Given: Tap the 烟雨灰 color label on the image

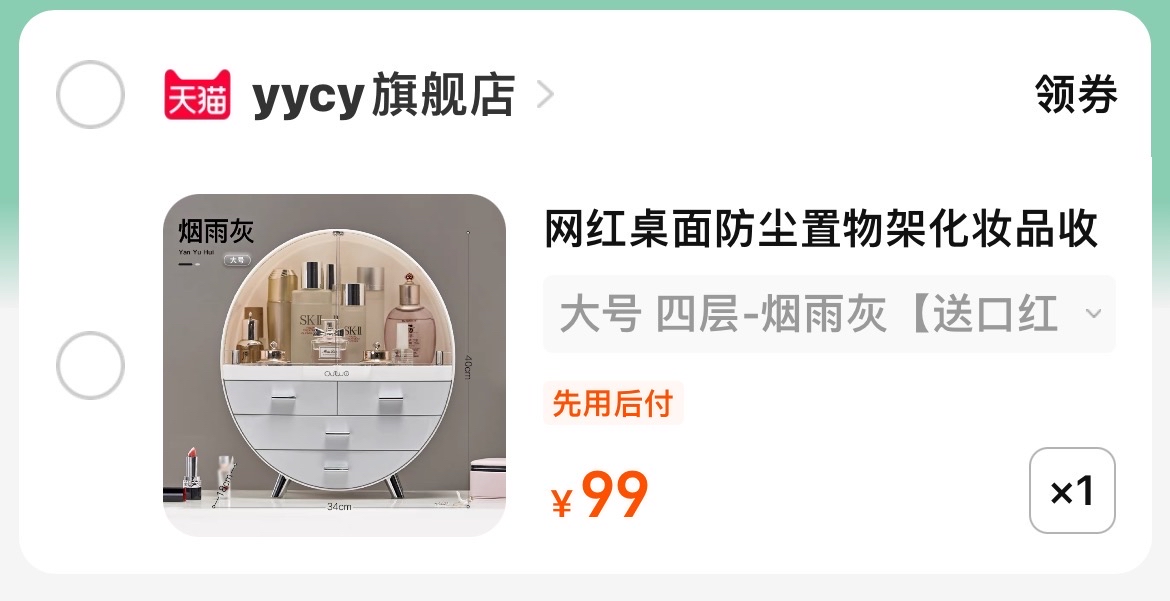Looking at the screenshot, I should coord(216,231).
